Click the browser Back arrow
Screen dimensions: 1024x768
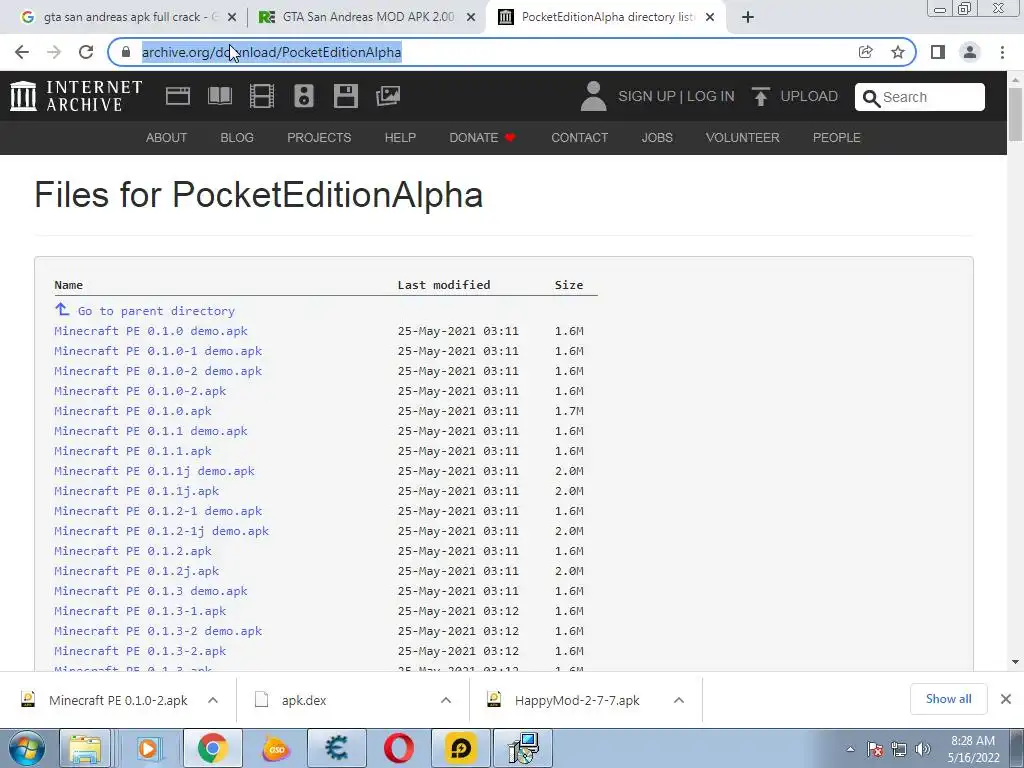pyautogui.click(x=22, y=52)
